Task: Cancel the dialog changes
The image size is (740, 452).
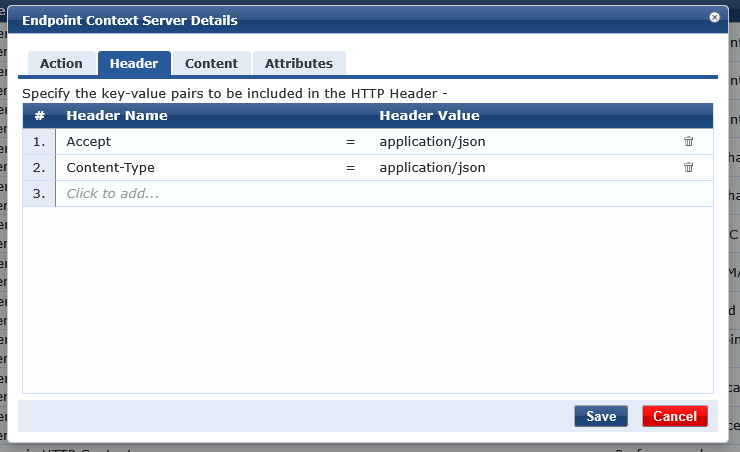Action: pos(674,416)
